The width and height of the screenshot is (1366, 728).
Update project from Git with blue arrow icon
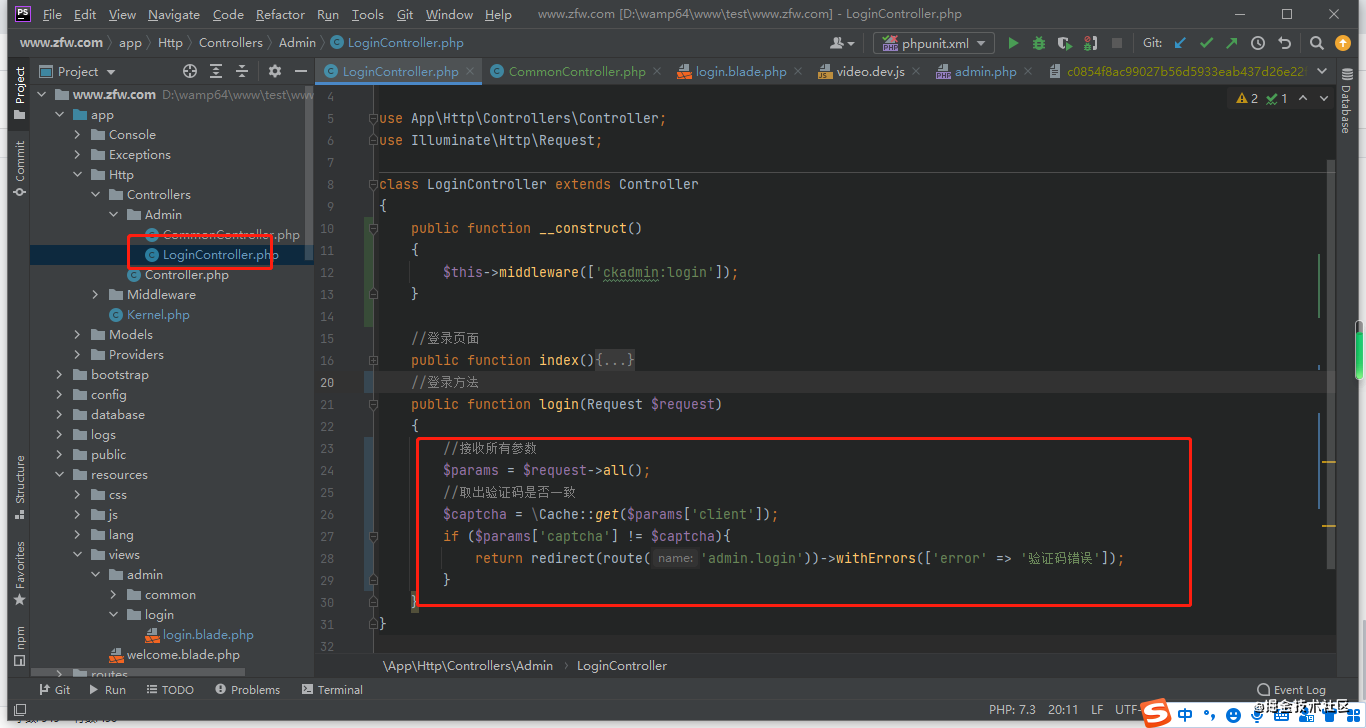[x=1179, y=43]
